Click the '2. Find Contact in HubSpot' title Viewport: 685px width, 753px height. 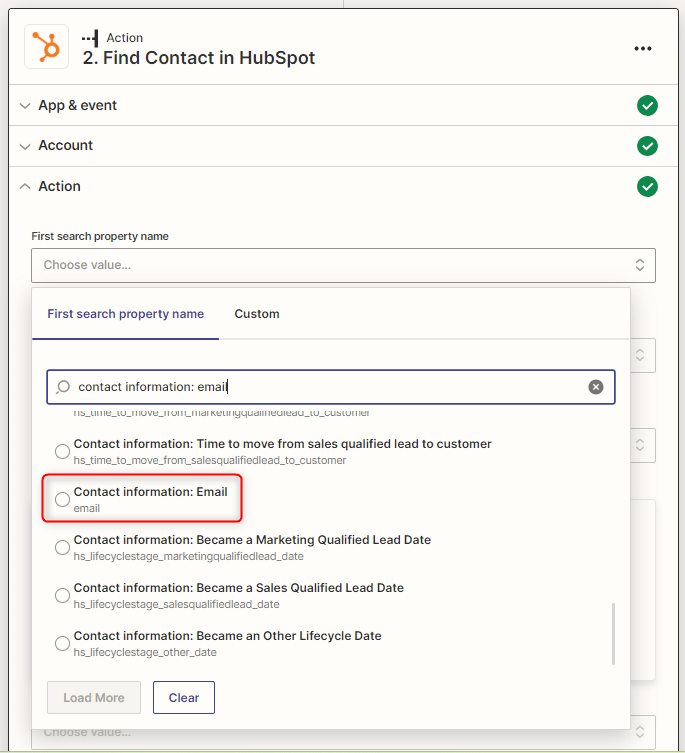pos(198,58)
